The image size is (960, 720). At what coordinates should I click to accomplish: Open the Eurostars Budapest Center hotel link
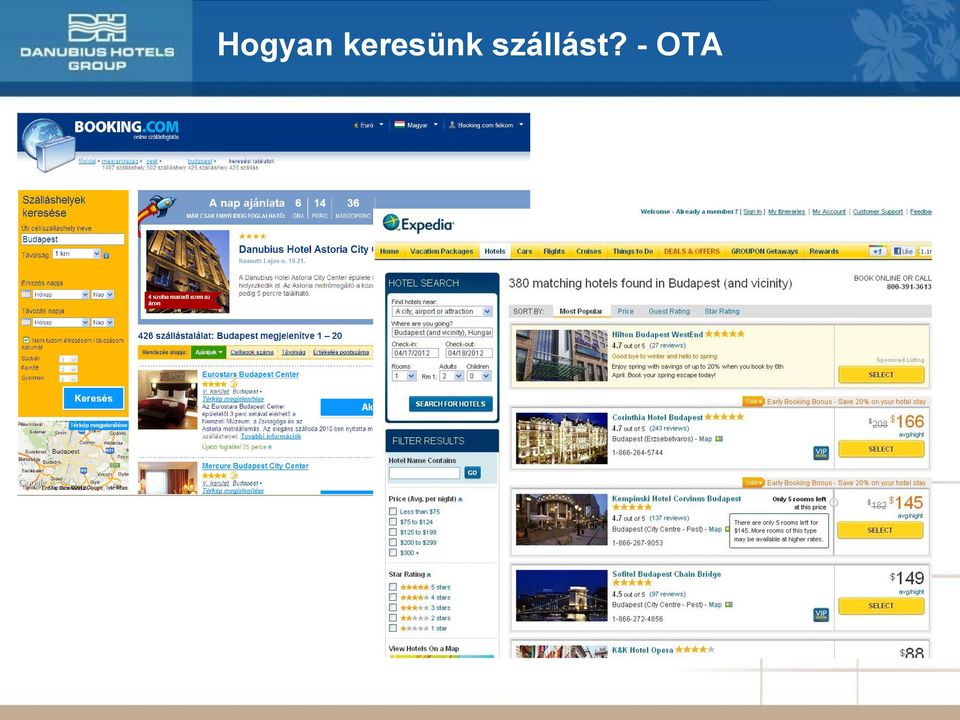tap(250, 375)
